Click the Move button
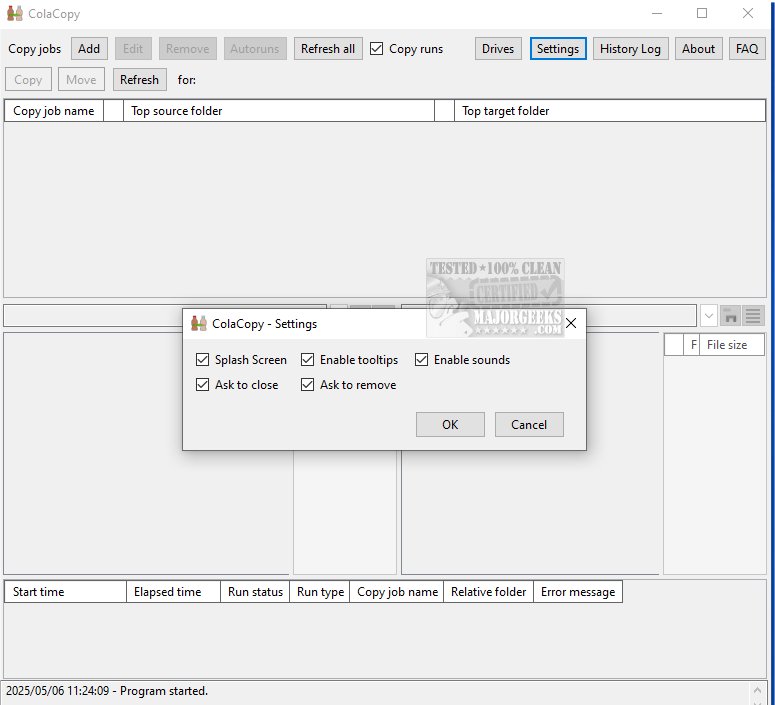 [x=81, y=80]
